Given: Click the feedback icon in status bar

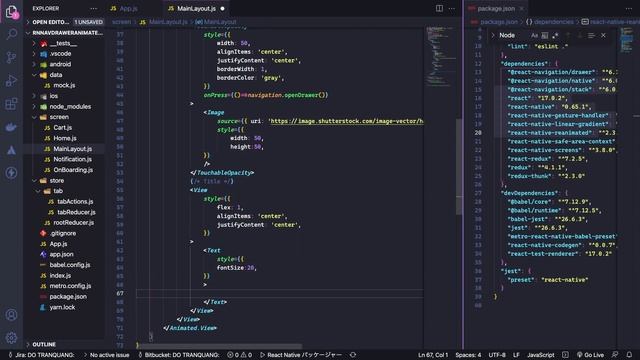Looking at the screenshot, I should (615, 355).
